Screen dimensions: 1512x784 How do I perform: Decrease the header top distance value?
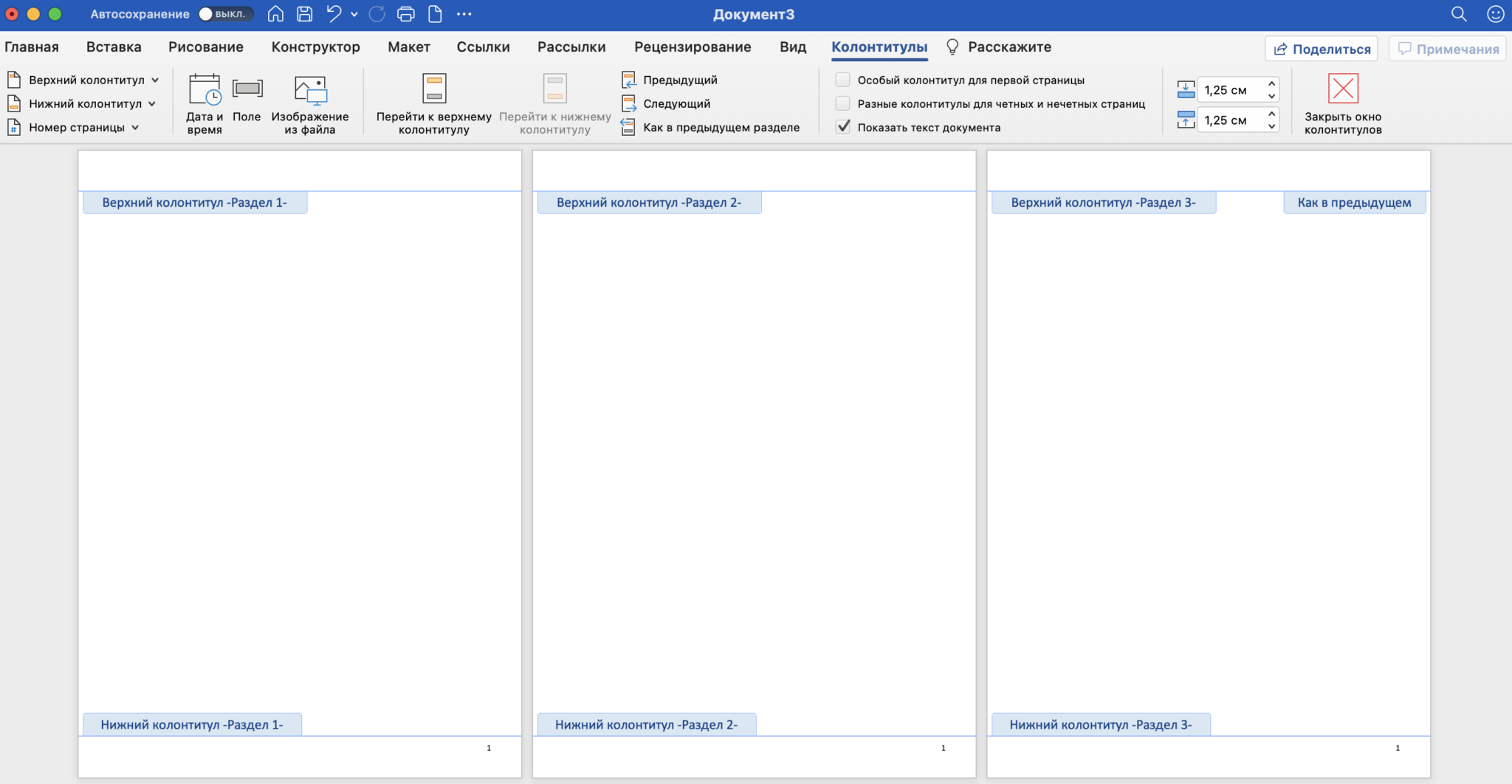[x=1272, y=96]
